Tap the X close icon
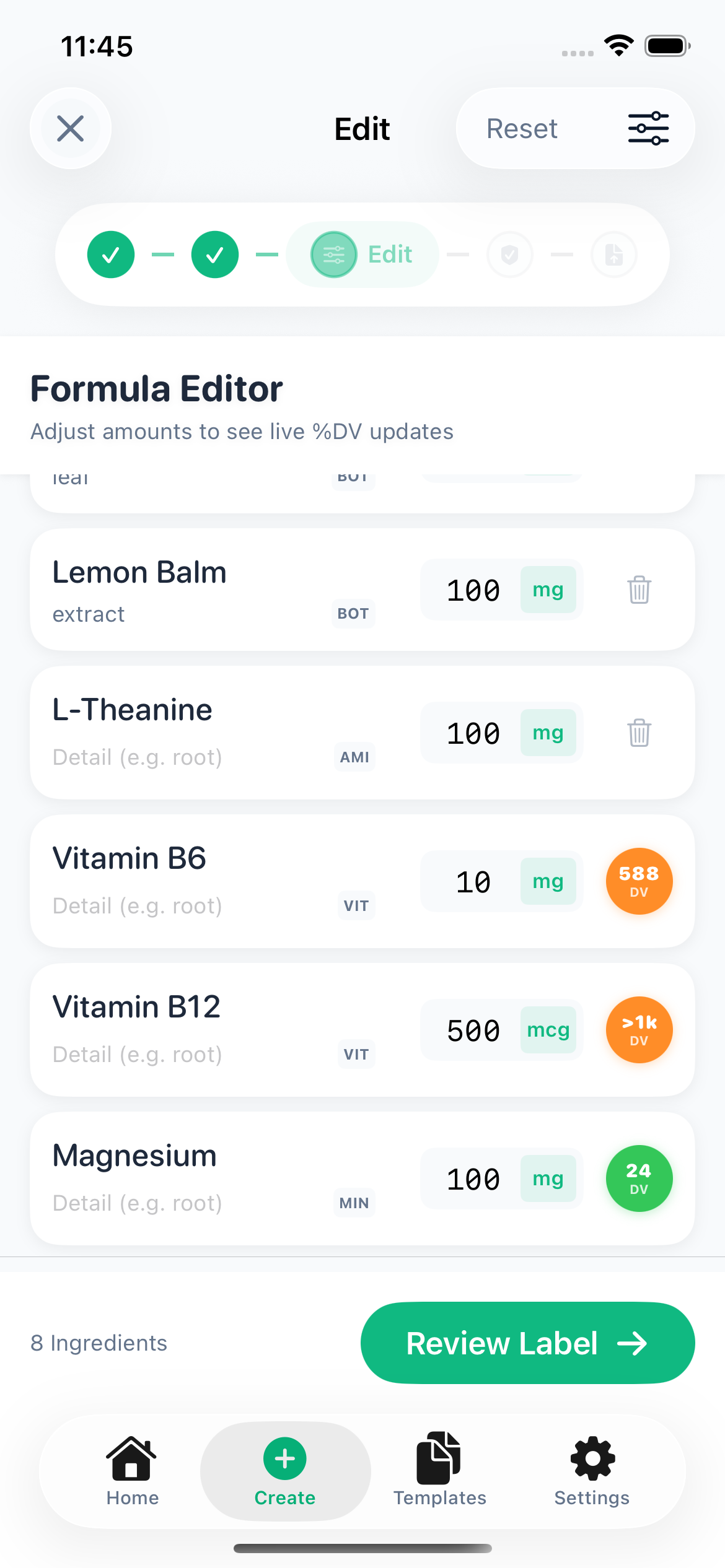Screen dimensions: 725x1568 tap(71, 129)
